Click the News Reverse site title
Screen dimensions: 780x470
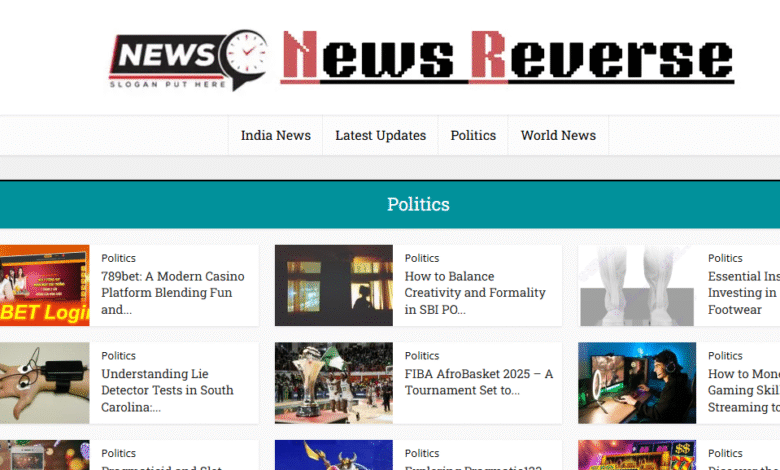507,58
